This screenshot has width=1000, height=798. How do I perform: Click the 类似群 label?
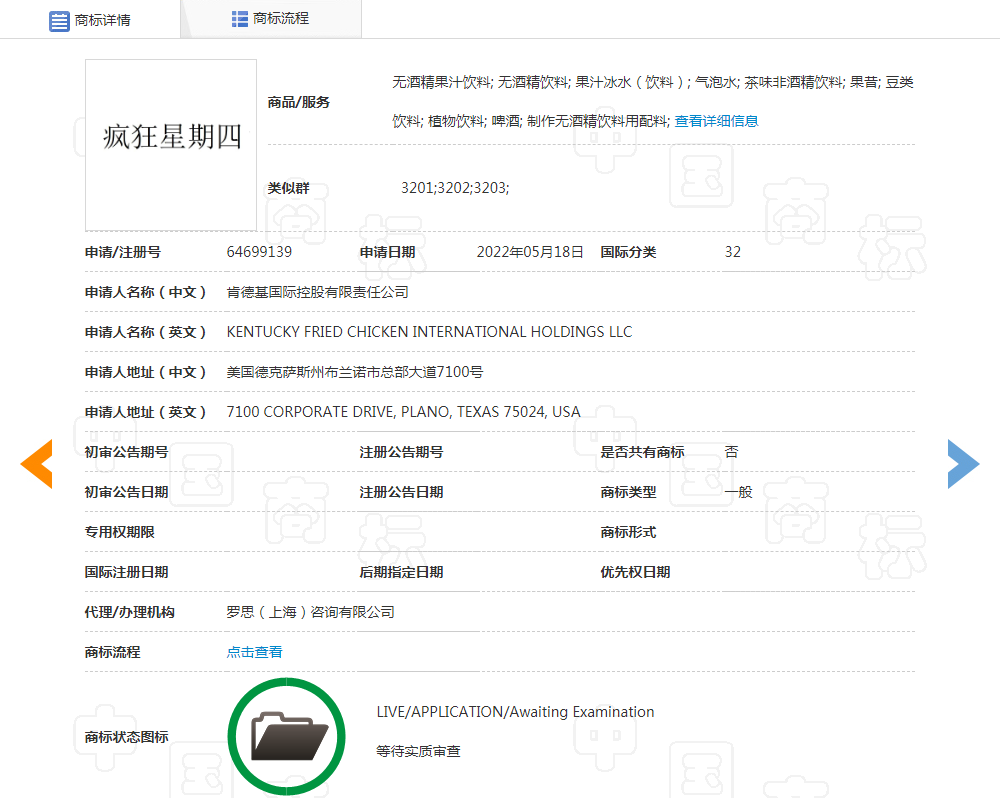288,188
